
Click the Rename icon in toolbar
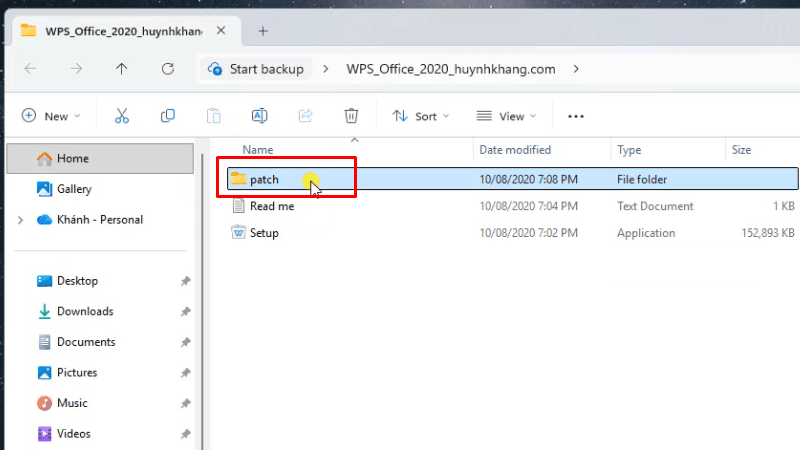(259, 116)
